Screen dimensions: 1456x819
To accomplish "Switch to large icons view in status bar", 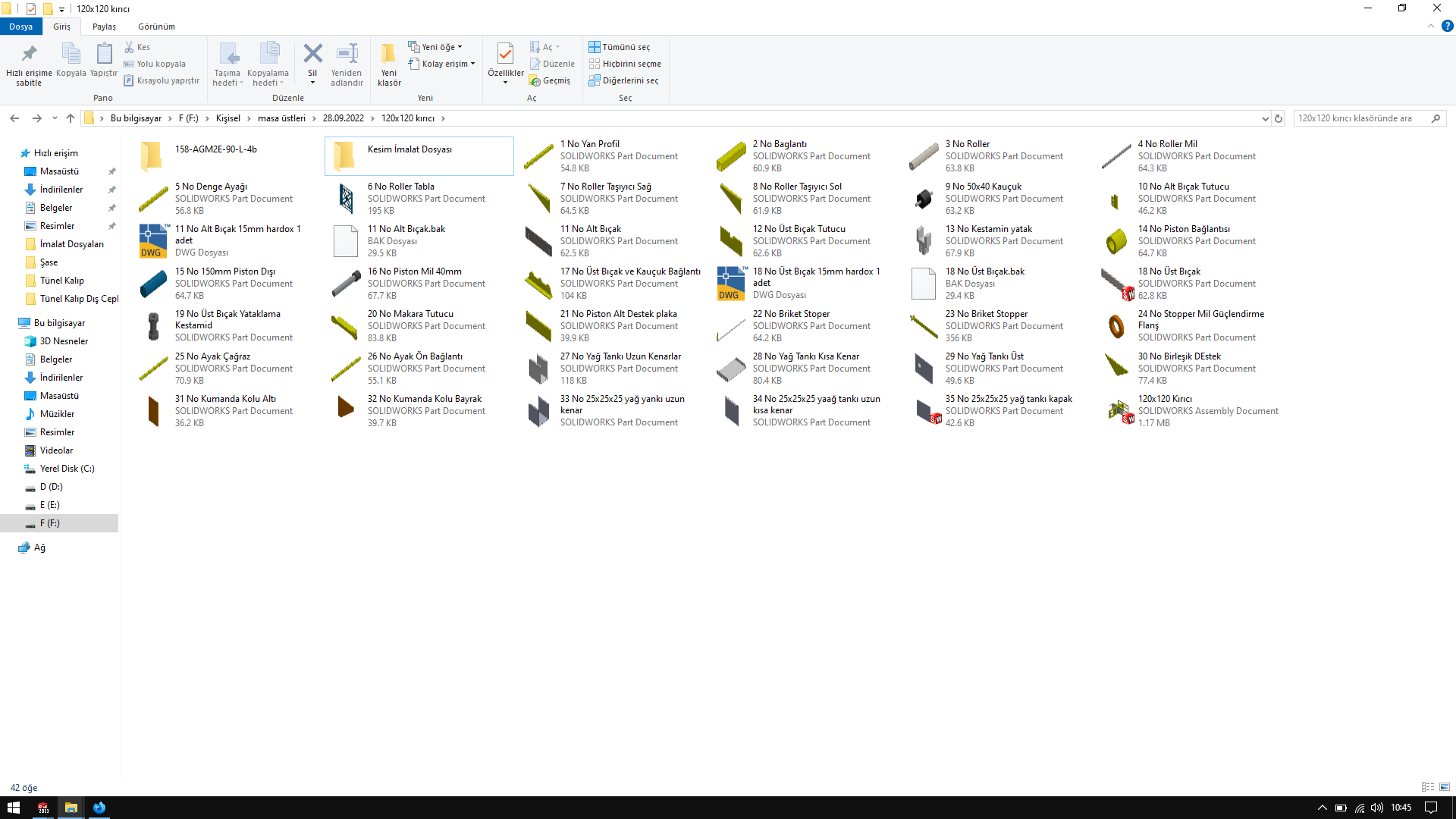I will tap(1445, 787).
